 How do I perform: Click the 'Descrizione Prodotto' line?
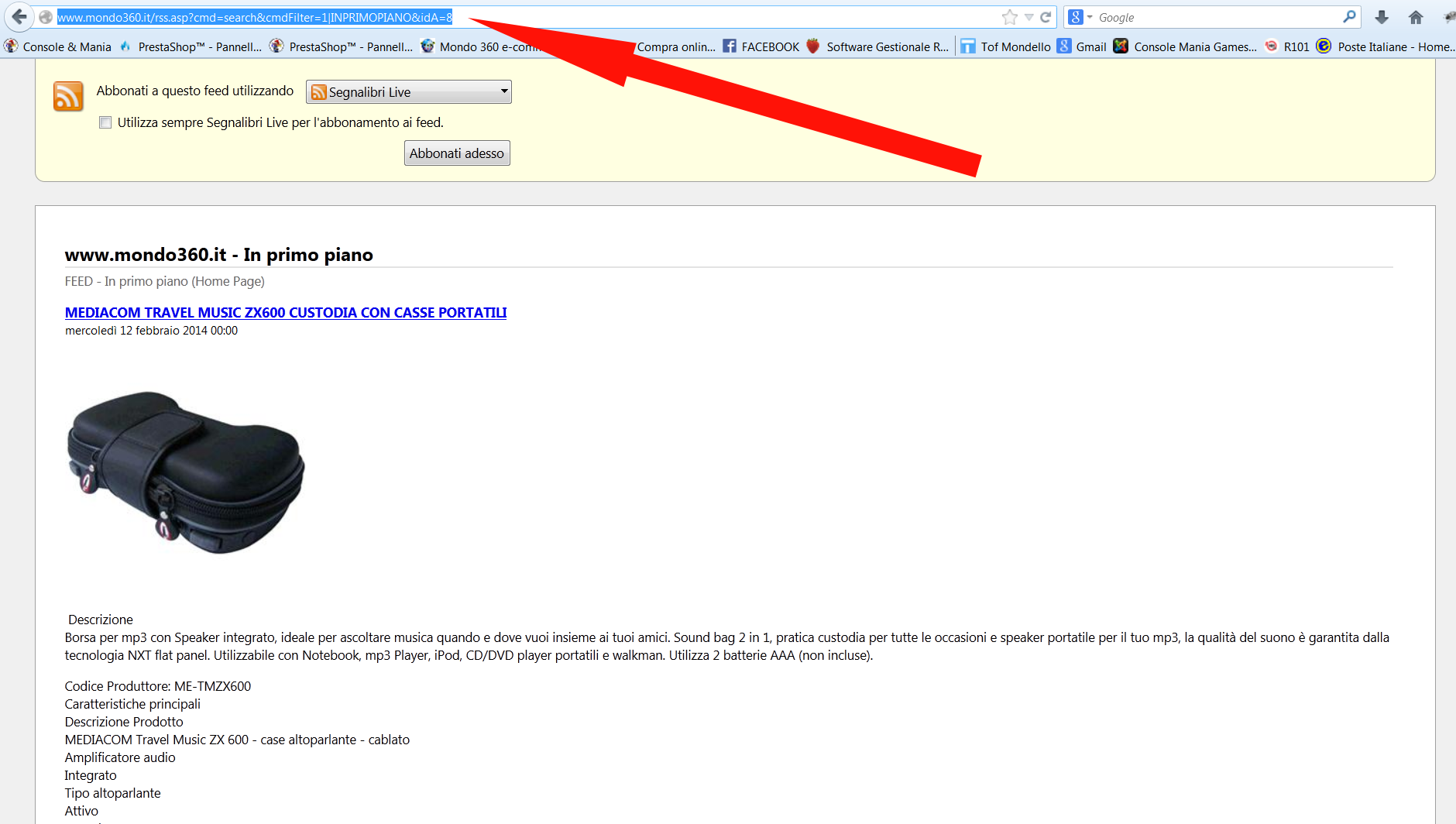pos(124,722)
